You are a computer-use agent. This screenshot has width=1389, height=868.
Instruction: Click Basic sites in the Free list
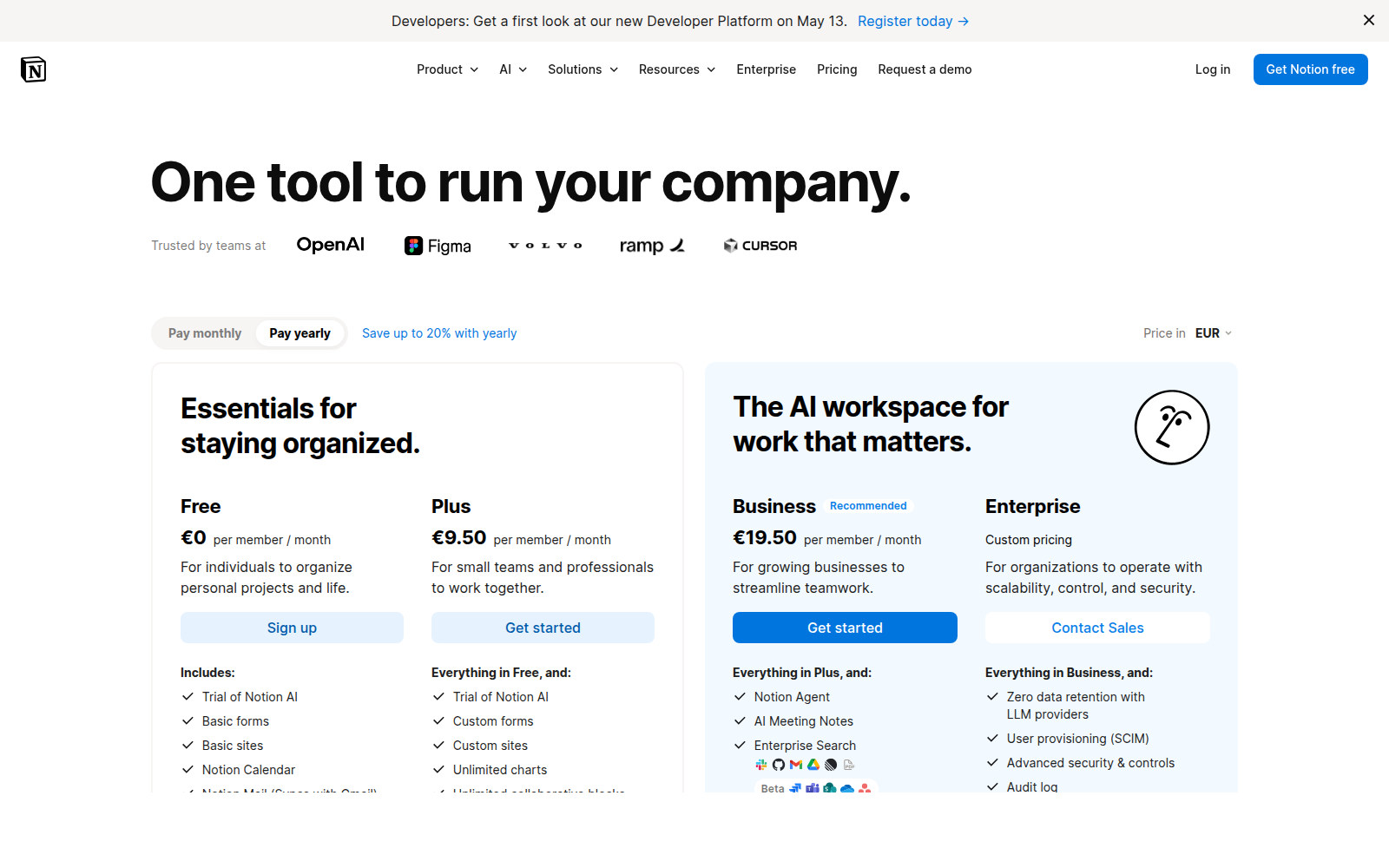pos(233,746)
